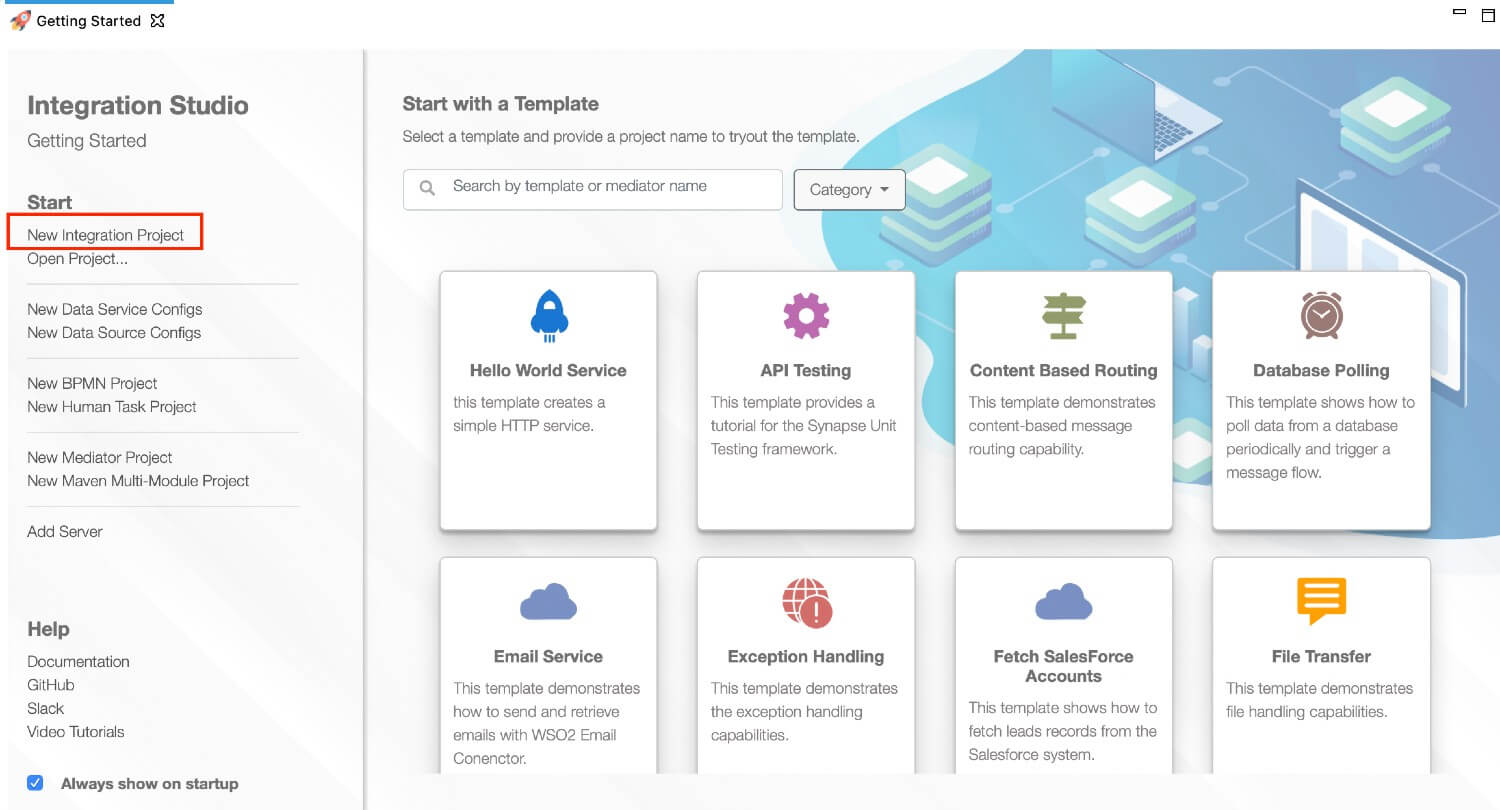Viewport: 1500px width, 810px height.
Task: Maximize the editor panel view
Action: [1488, 14]
